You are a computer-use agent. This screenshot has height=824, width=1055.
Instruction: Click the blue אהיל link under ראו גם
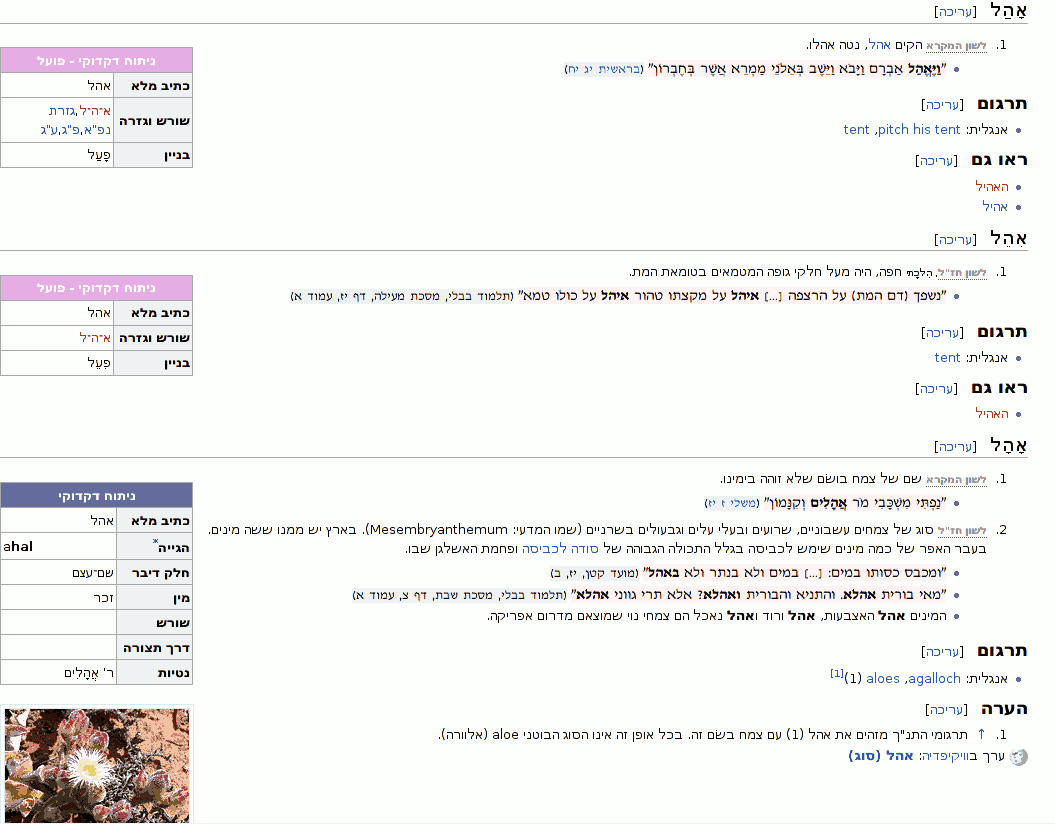pos(994,207)
